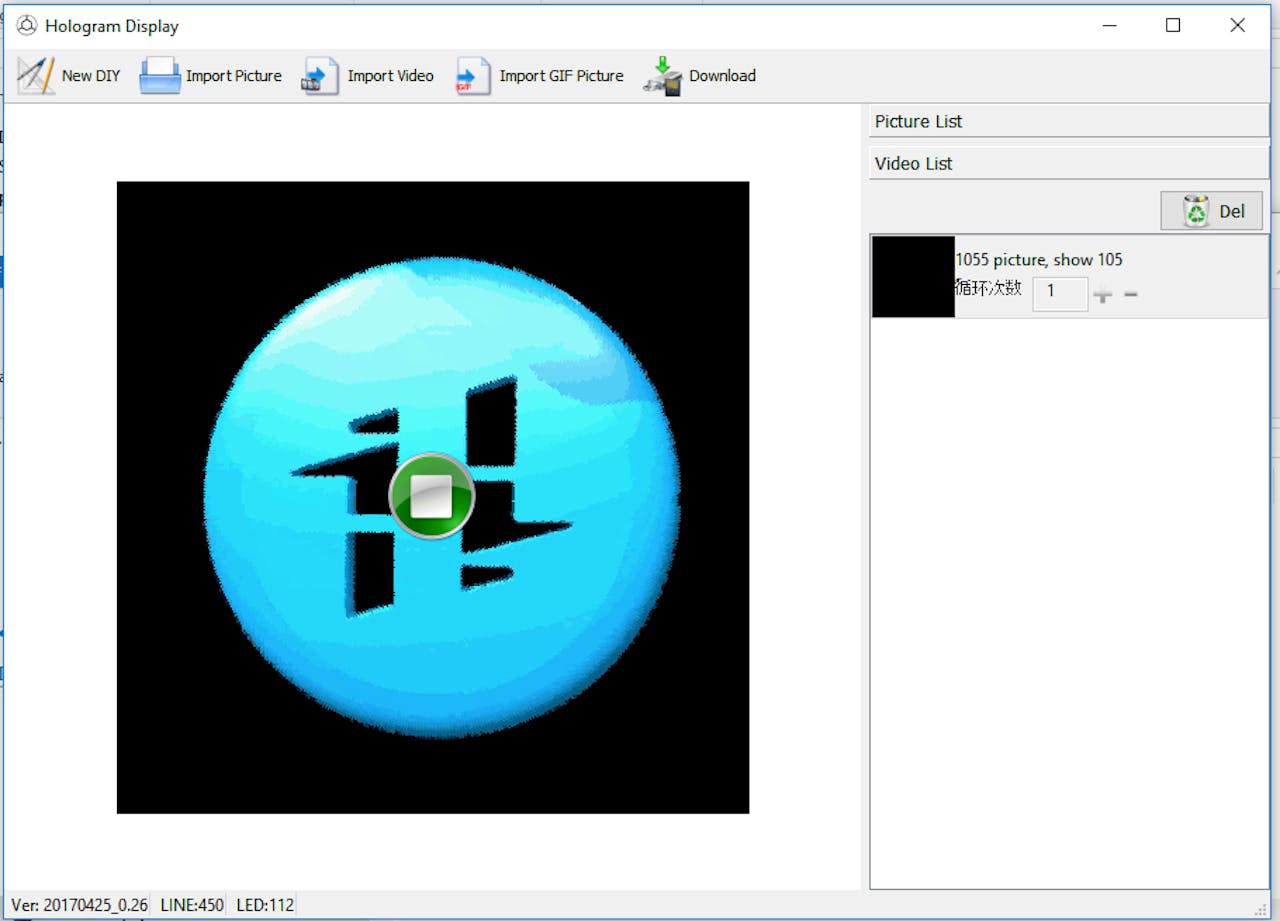Screen dimensions: 1280x921
Task: Select the black picture thumbnail in the list
Action: 912,277
